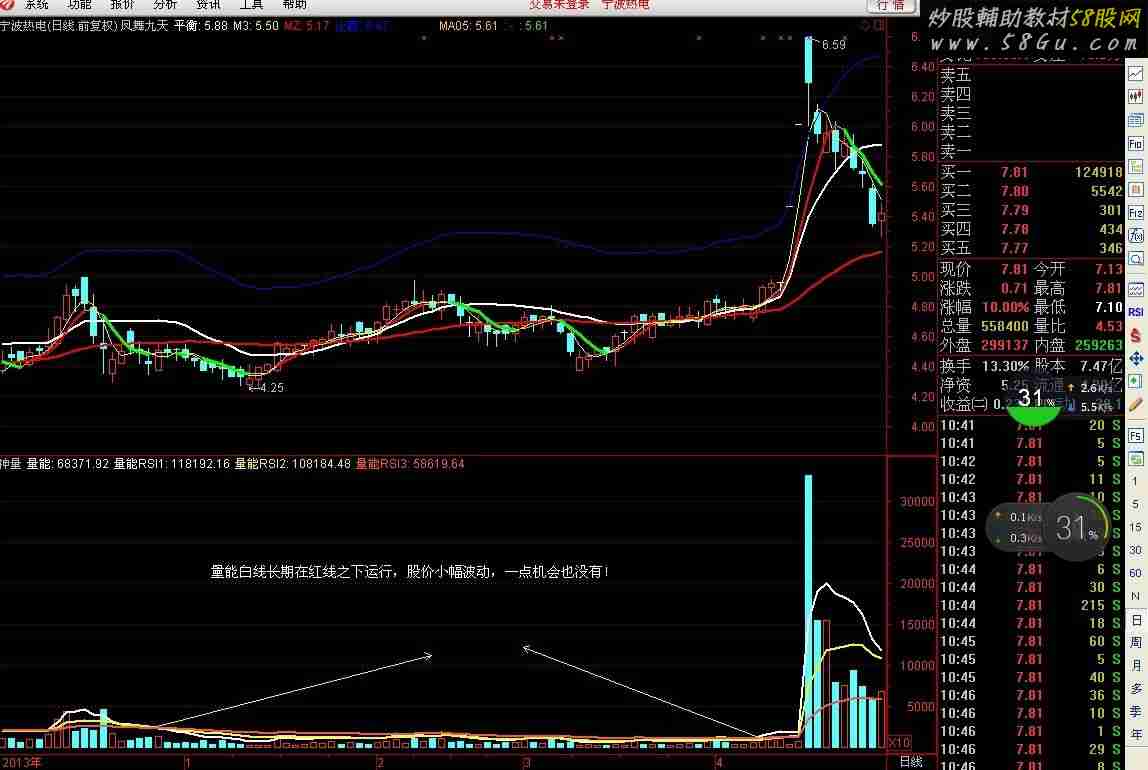1148x770 pixels.
Task: Click the 买三 bid price 7.79
Action: [1015, 210]
